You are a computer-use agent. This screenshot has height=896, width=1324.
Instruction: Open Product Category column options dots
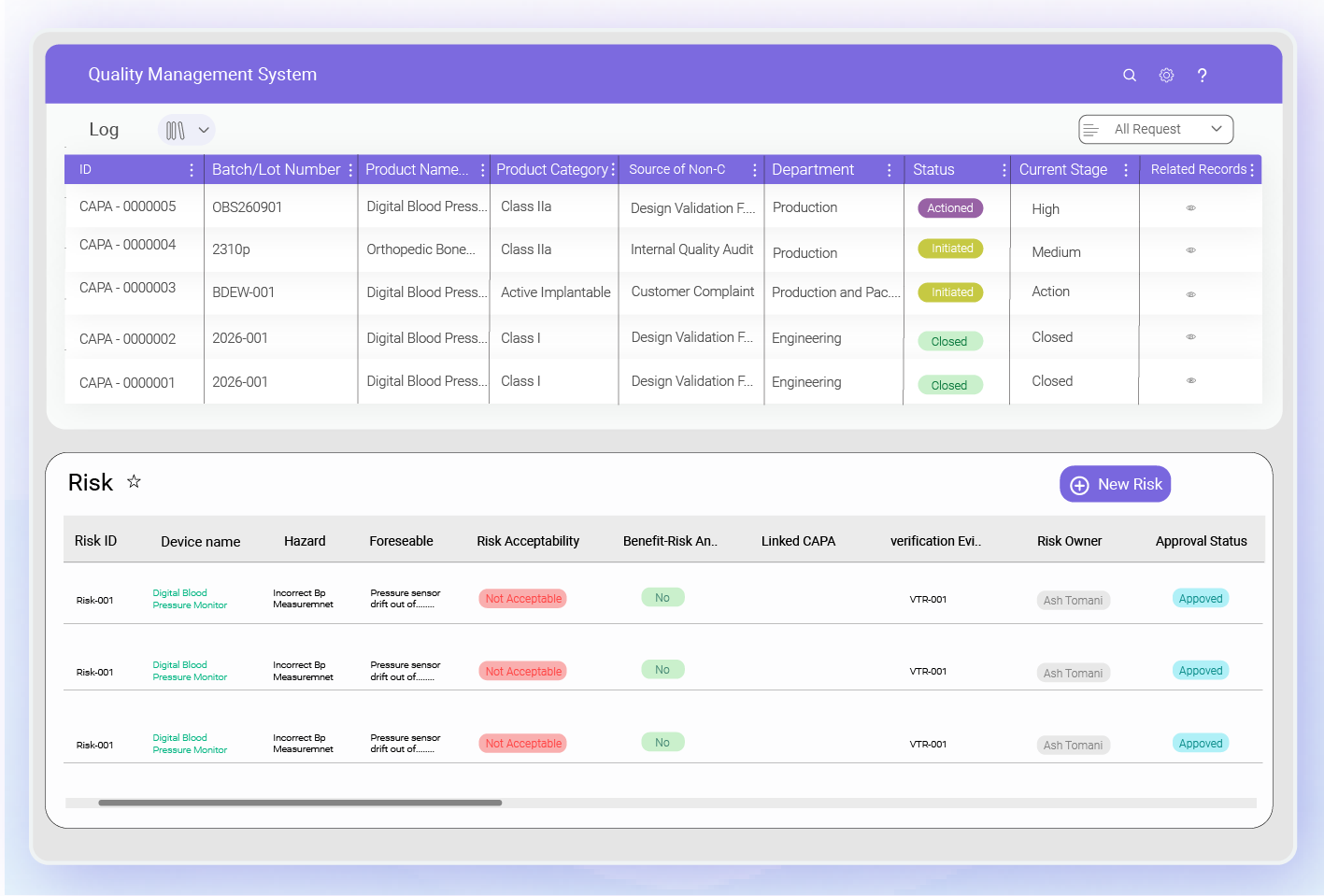(613, 170)
